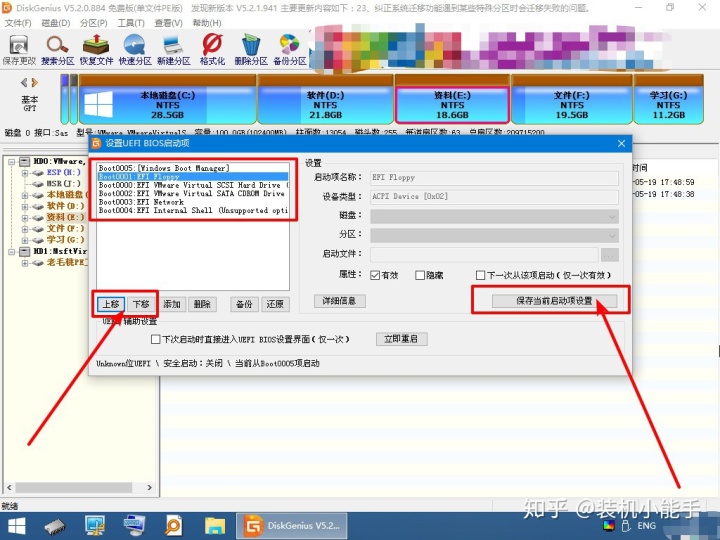Image resolution: width=720 pixels, height=540 pixels.
Task: Toggle the 有效 active checkbox
Action: 375,275
